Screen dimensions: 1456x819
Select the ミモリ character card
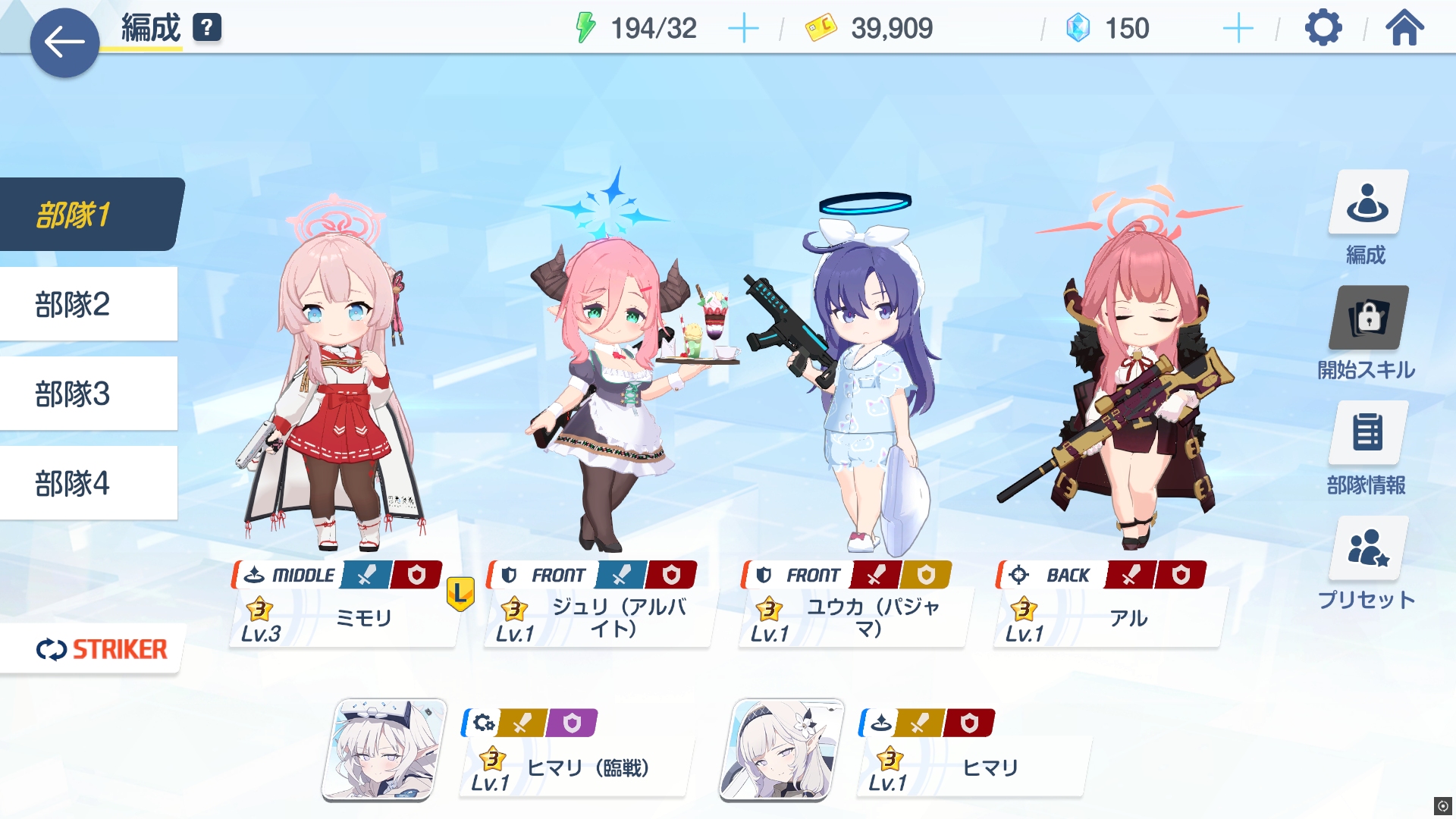[x=345, y=604]
